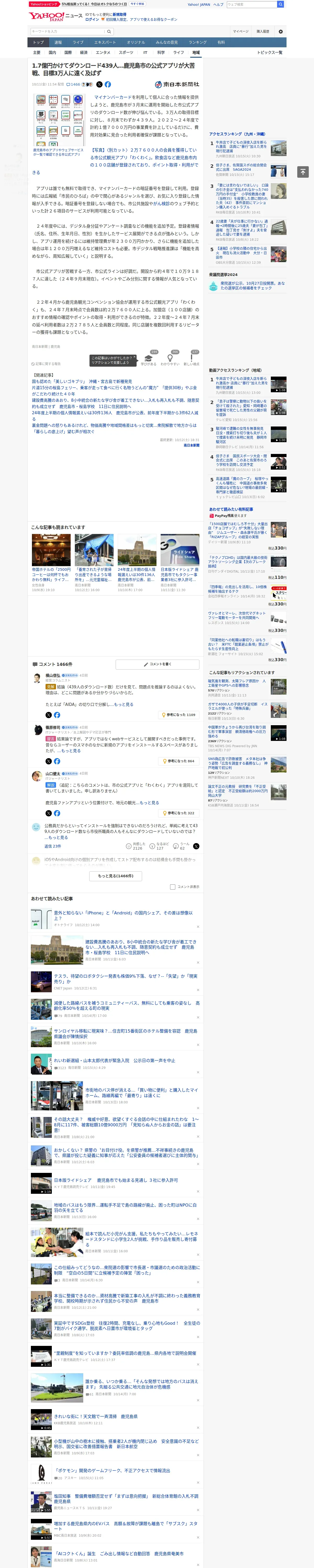Select the 地域 category tab
Screen dimensions: 314x1568
tap(196, 53)
